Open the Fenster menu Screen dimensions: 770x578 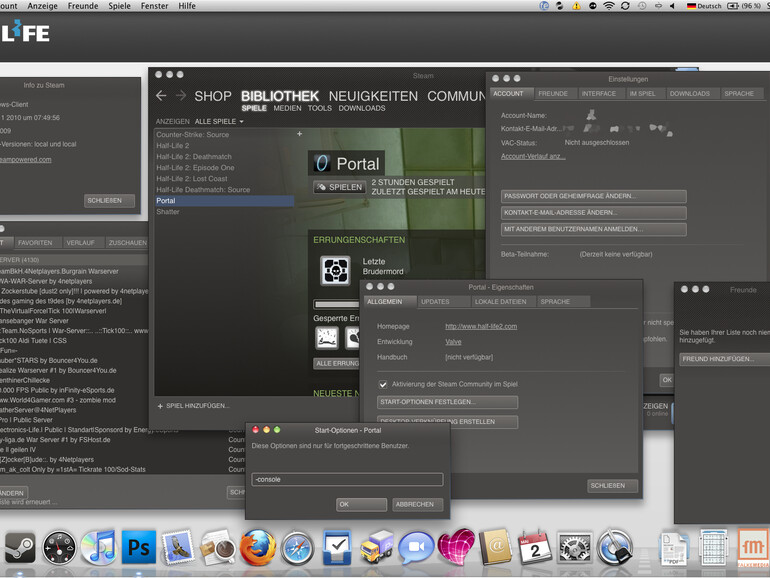154,6
